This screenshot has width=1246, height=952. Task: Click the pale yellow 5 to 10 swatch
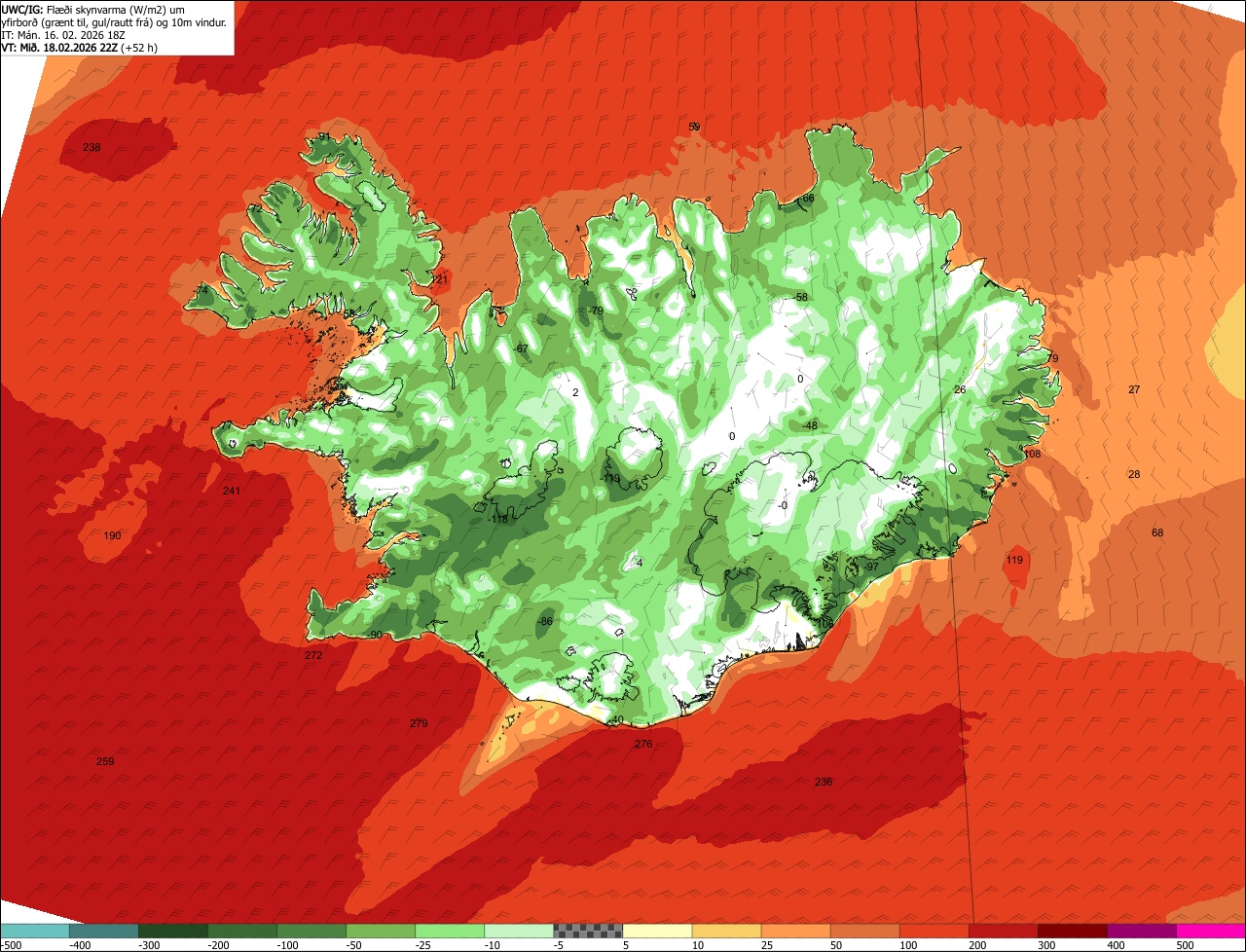tap(657, 930)
